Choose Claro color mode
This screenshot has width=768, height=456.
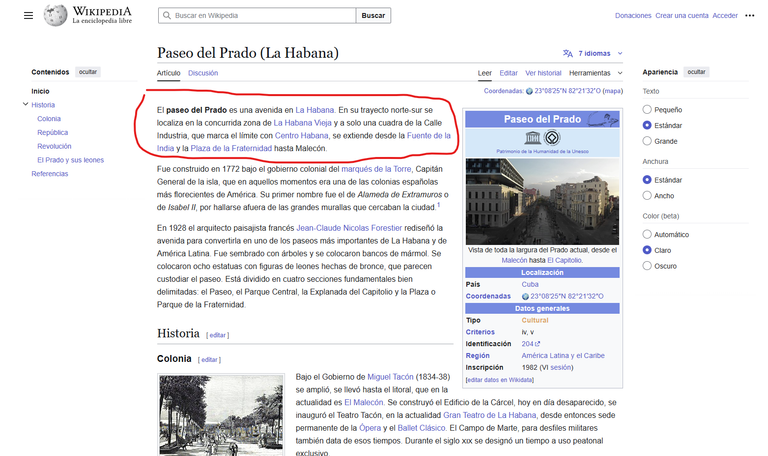pos(647,250)
